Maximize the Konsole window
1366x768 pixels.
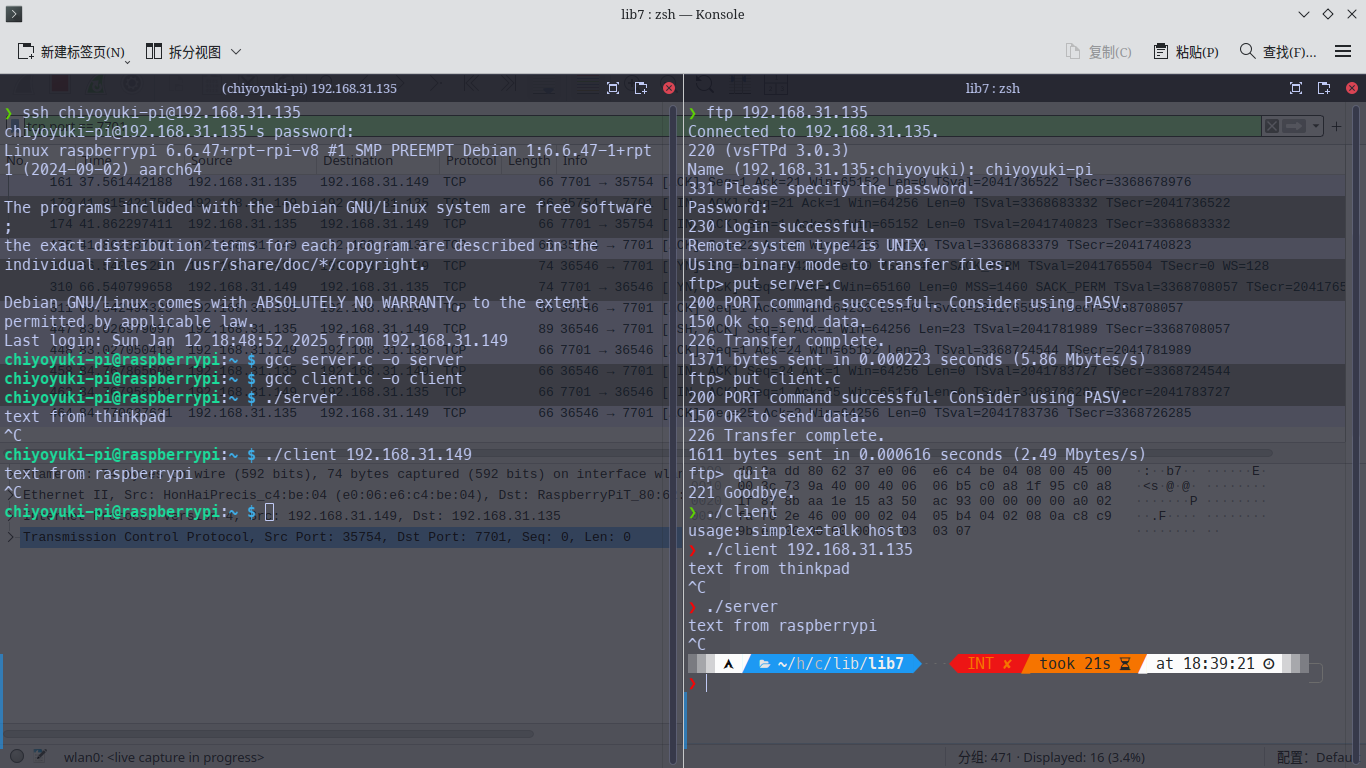tap(1328, 14)
